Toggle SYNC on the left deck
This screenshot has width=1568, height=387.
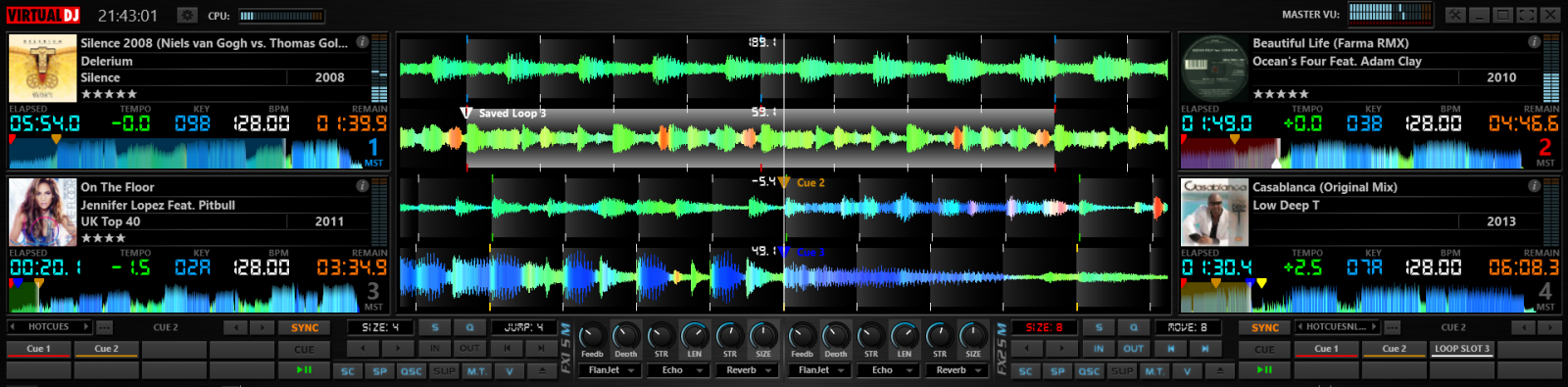305,327
